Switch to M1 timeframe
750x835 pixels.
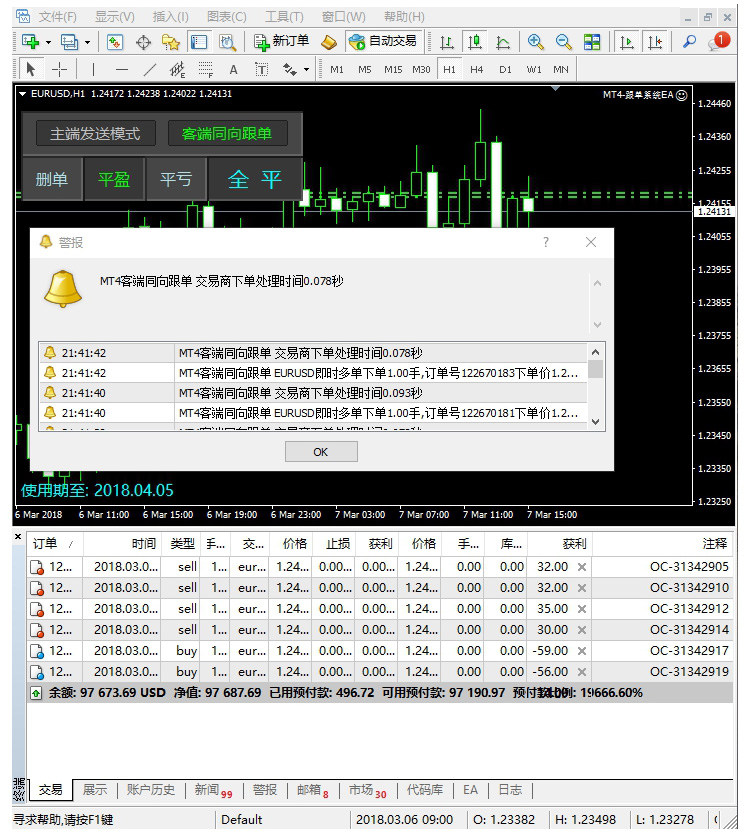pos(337,69)
